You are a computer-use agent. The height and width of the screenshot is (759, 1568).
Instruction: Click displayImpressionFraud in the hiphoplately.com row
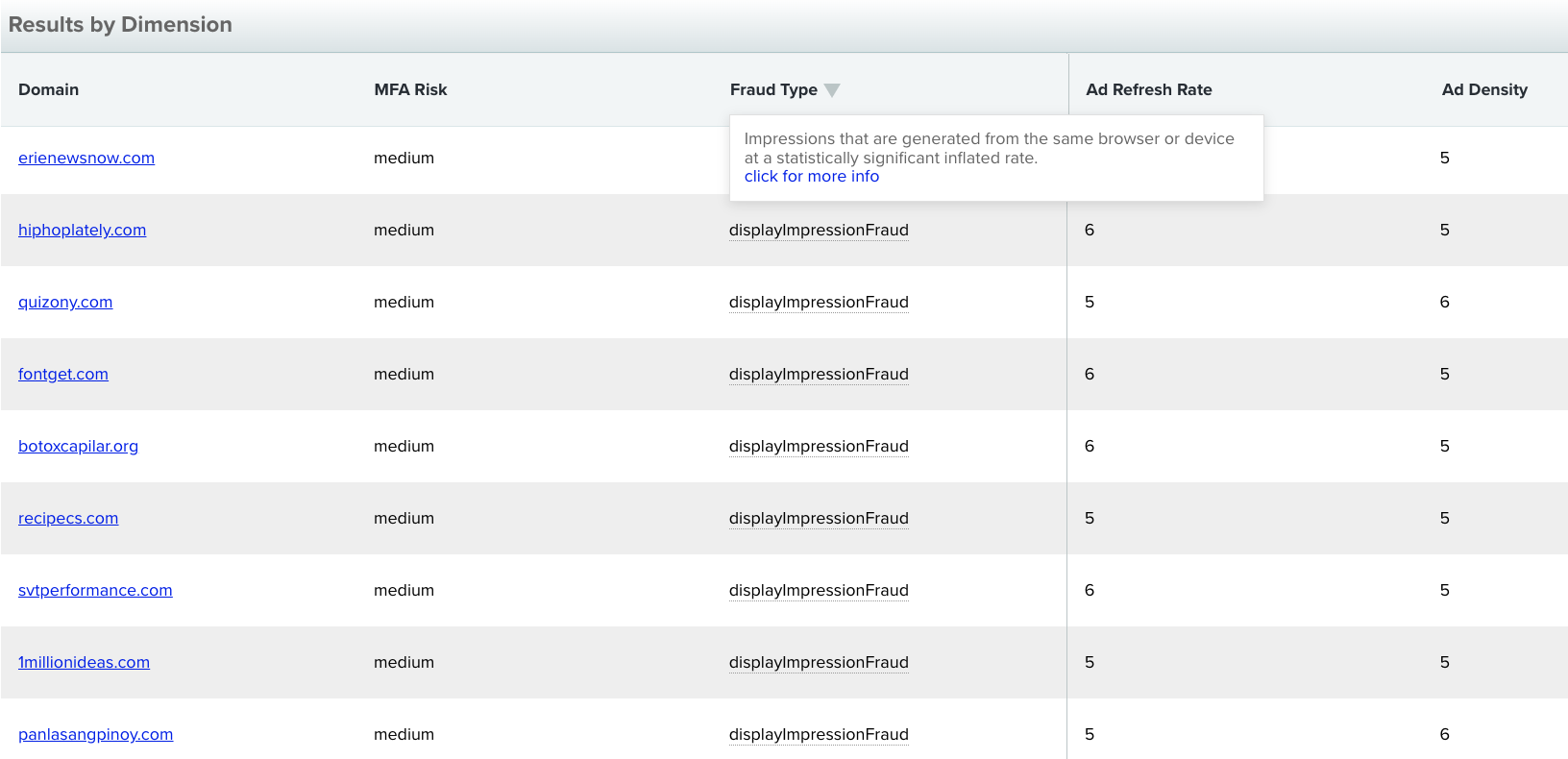(819, 230)
